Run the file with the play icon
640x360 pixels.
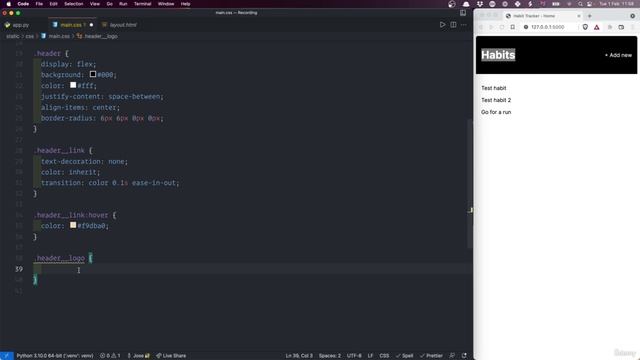click(x=442, y=25)
